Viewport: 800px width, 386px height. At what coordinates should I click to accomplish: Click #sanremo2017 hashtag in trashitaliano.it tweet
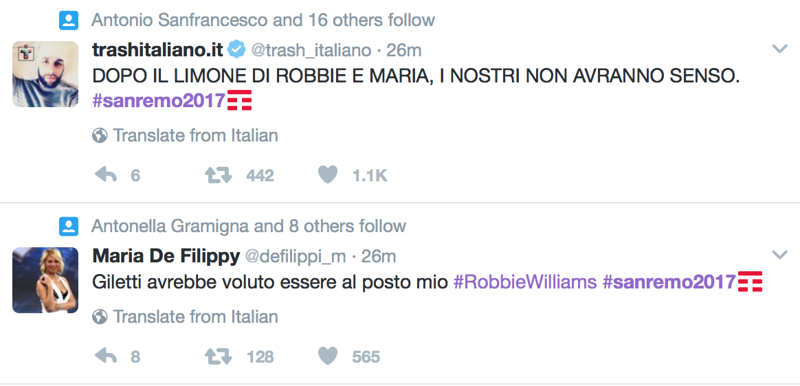pos(159,101)
